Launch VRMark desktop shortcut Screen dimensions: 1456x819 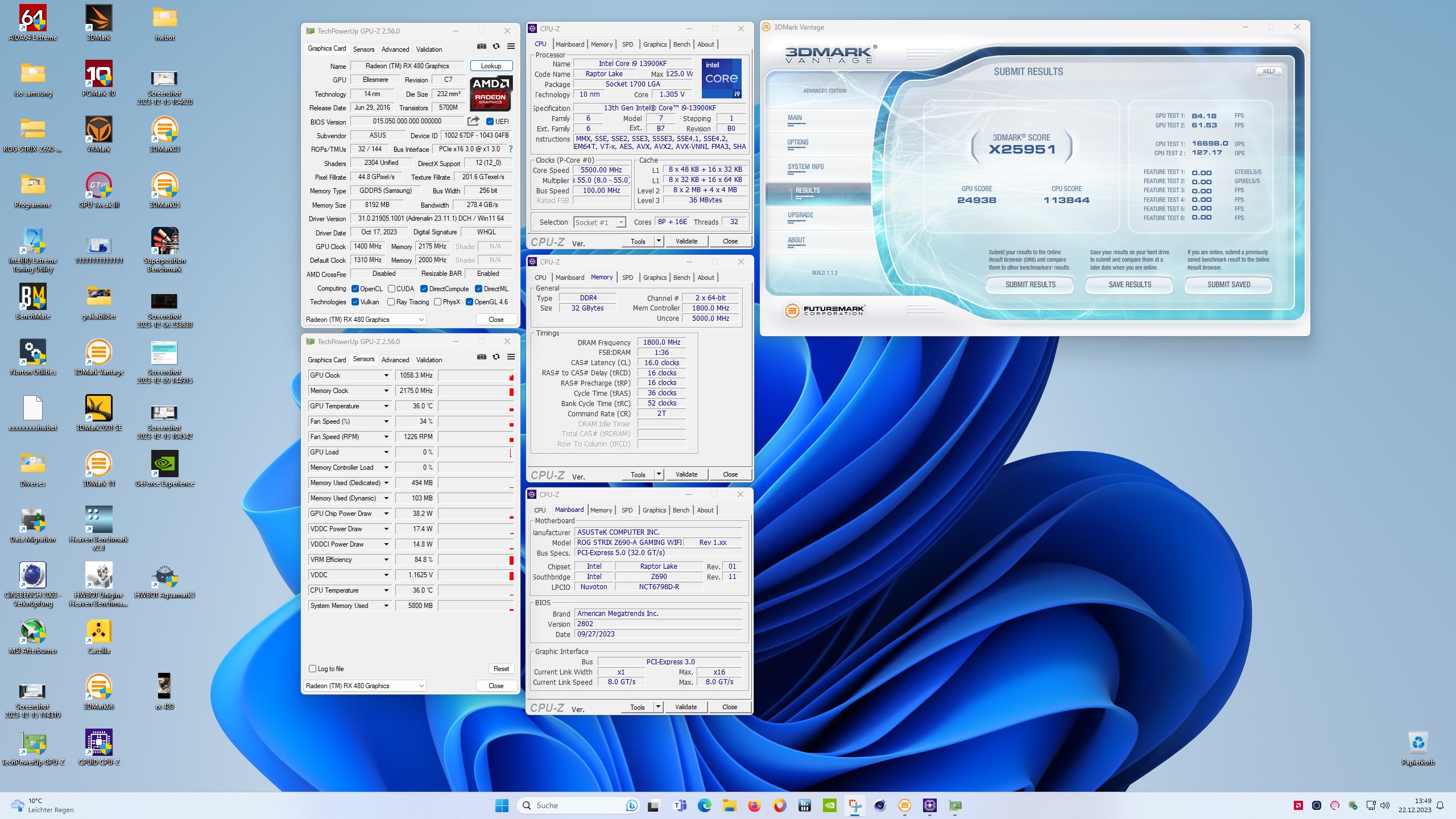[x=99, y=134]
